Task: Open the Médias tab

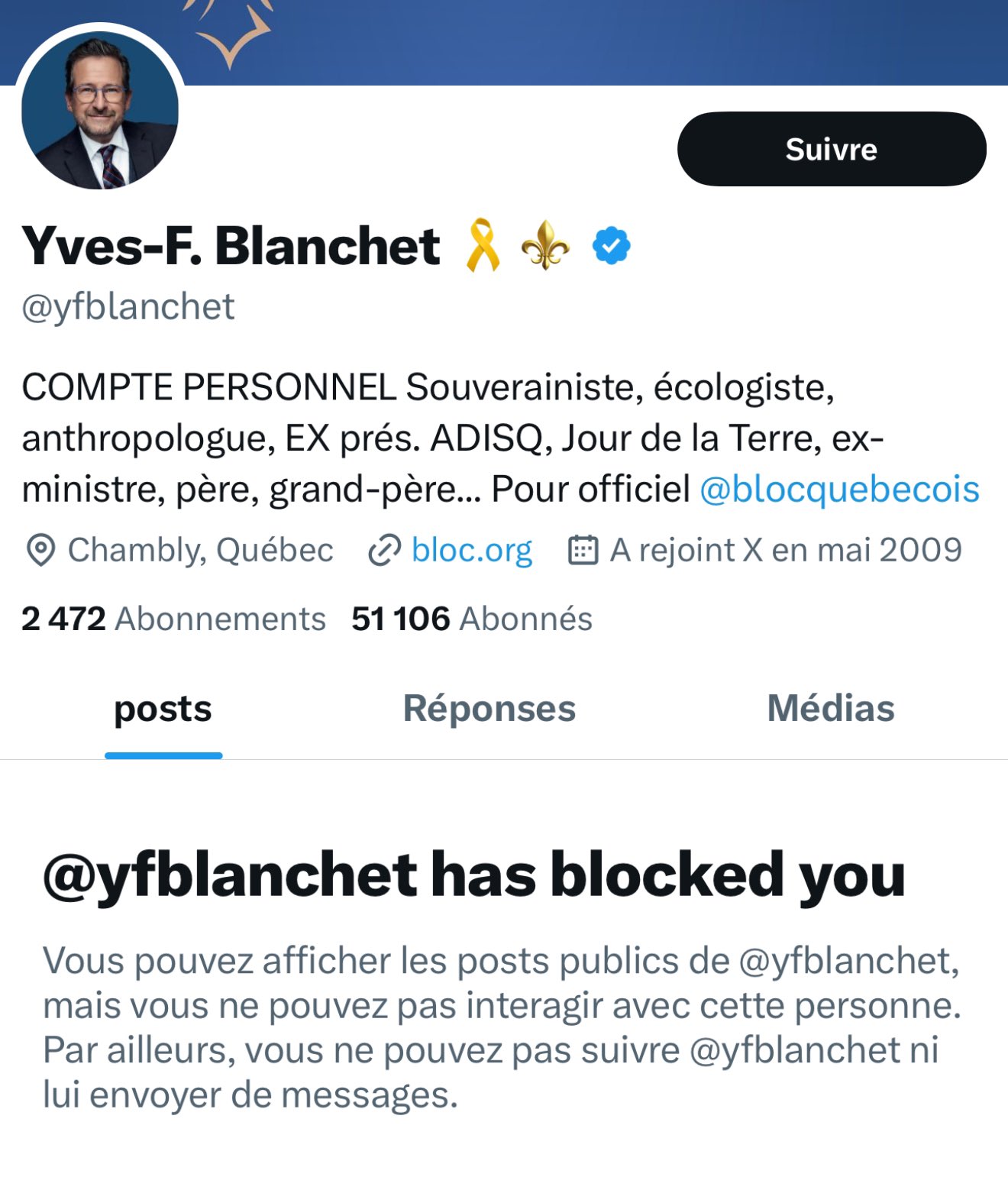Action: click(830, 708)
